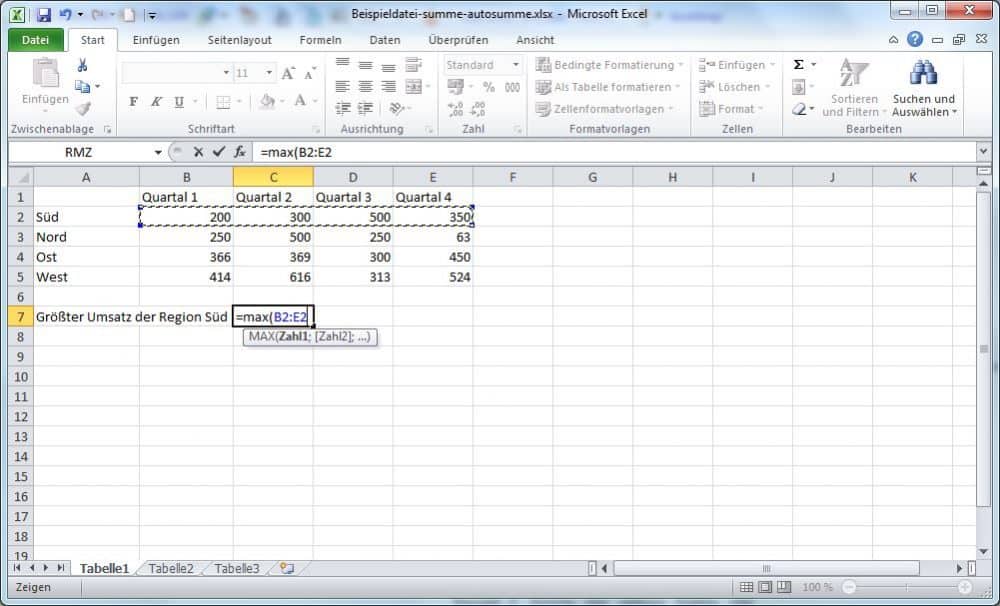The width and height of the screenshot is (1000, 606).
Task: Click the Copy icon in Zwischenablage group
Action: (x=82, y=86)
